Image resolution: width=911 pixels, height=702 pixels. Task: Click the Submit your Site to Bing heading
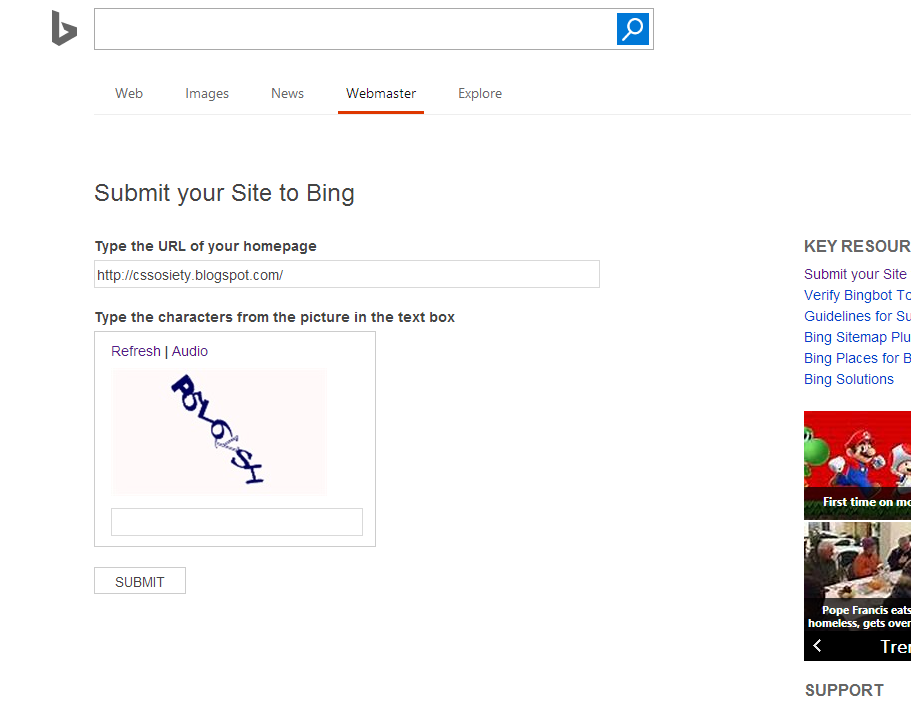[224, 194]
